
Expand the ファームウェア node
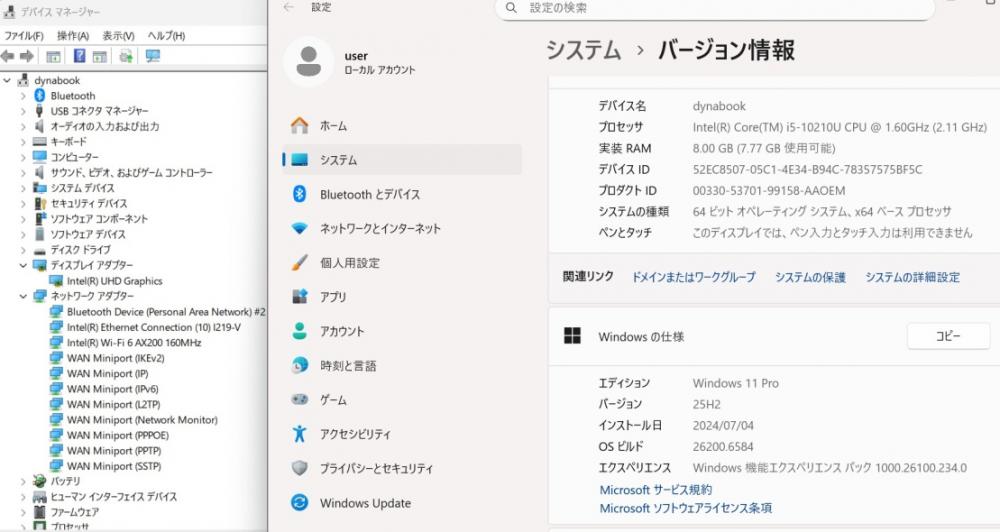click(23, 512)
